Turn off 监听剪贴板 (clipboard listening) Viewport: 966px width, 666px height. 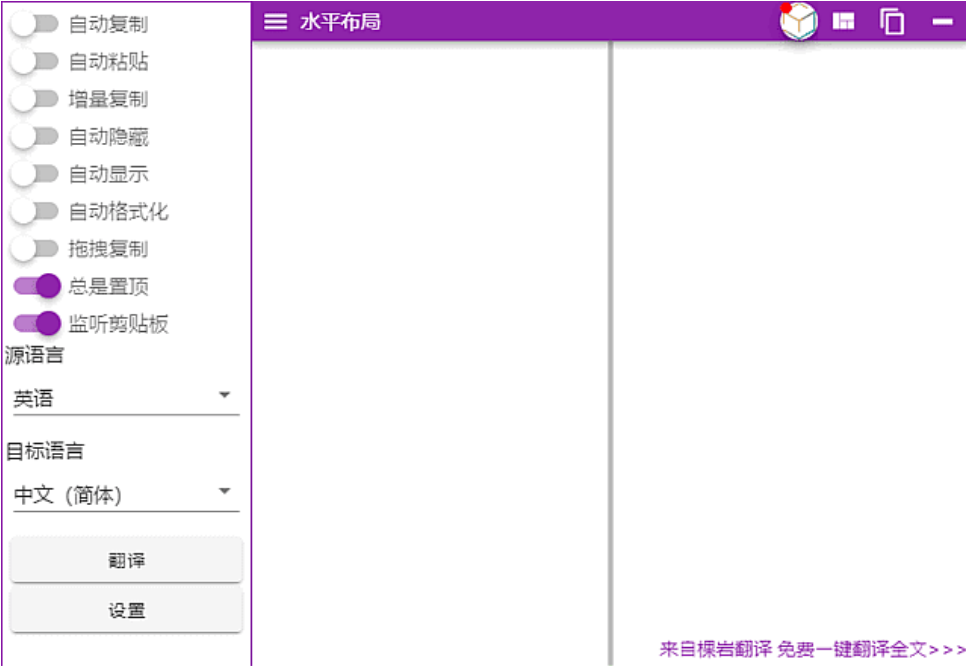coord(37,324)
